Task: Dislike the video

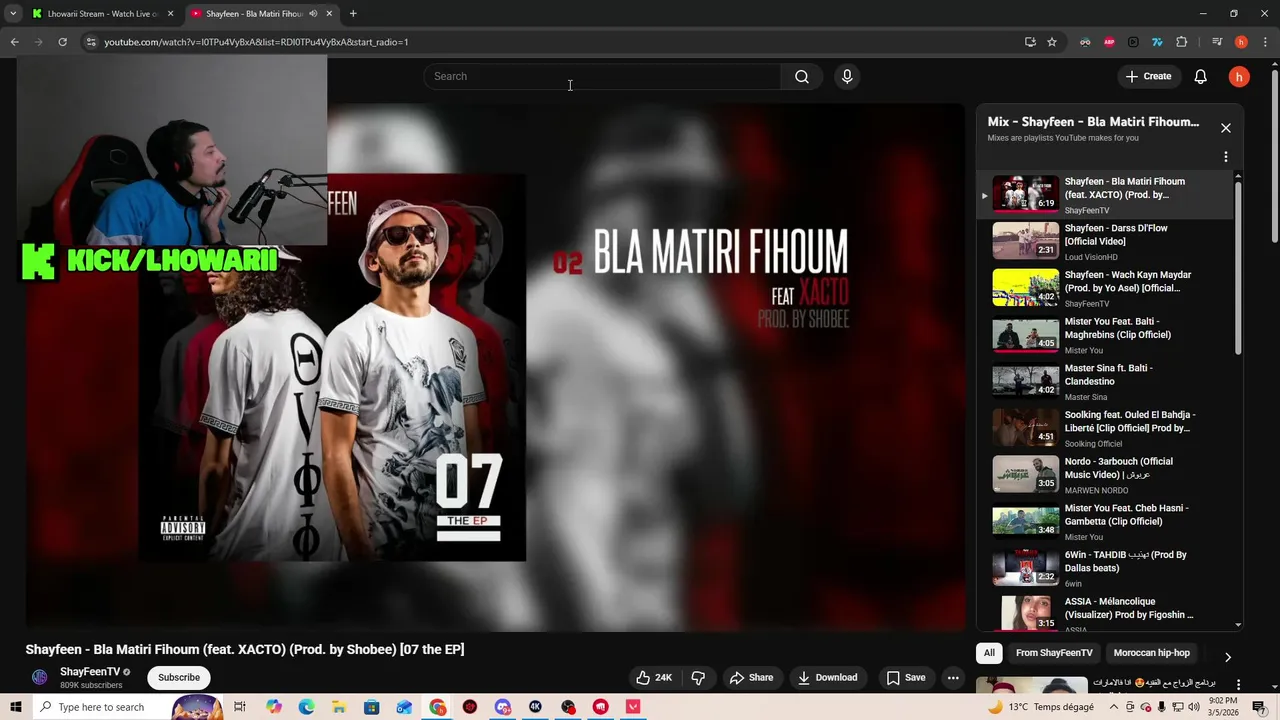Action: [698, 678]
